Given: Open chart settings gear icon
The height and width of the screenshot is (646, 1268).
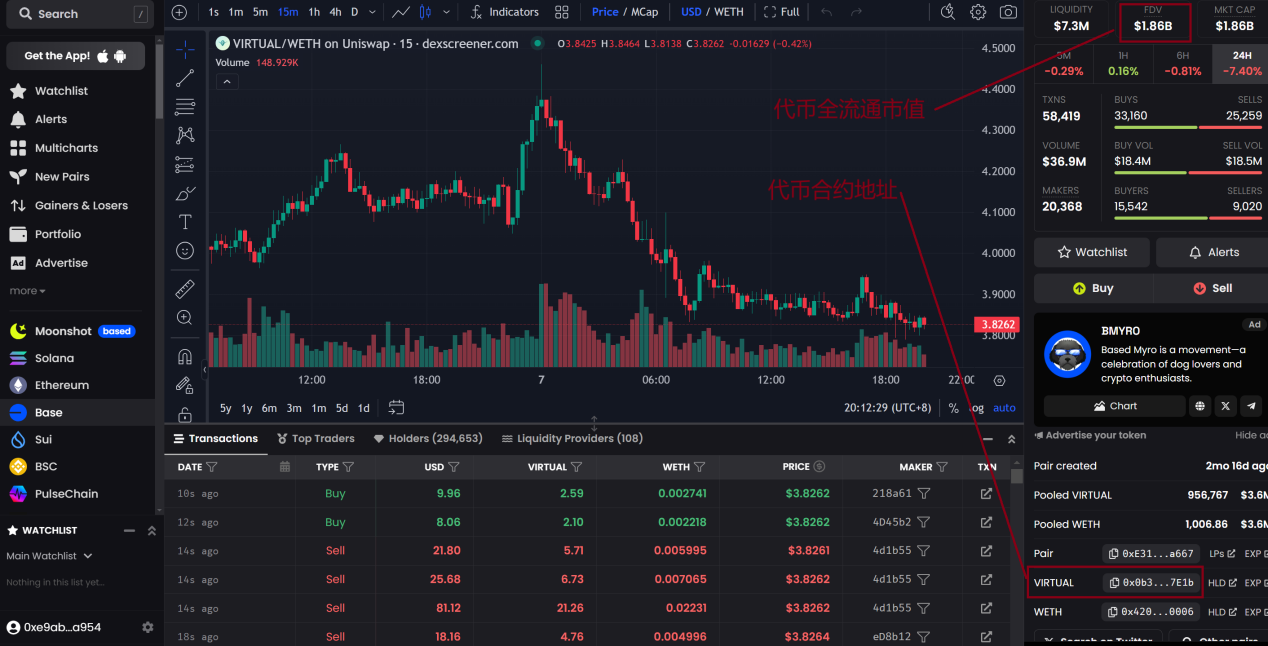Looking at the screenshot, I should (x=978, y=12).
